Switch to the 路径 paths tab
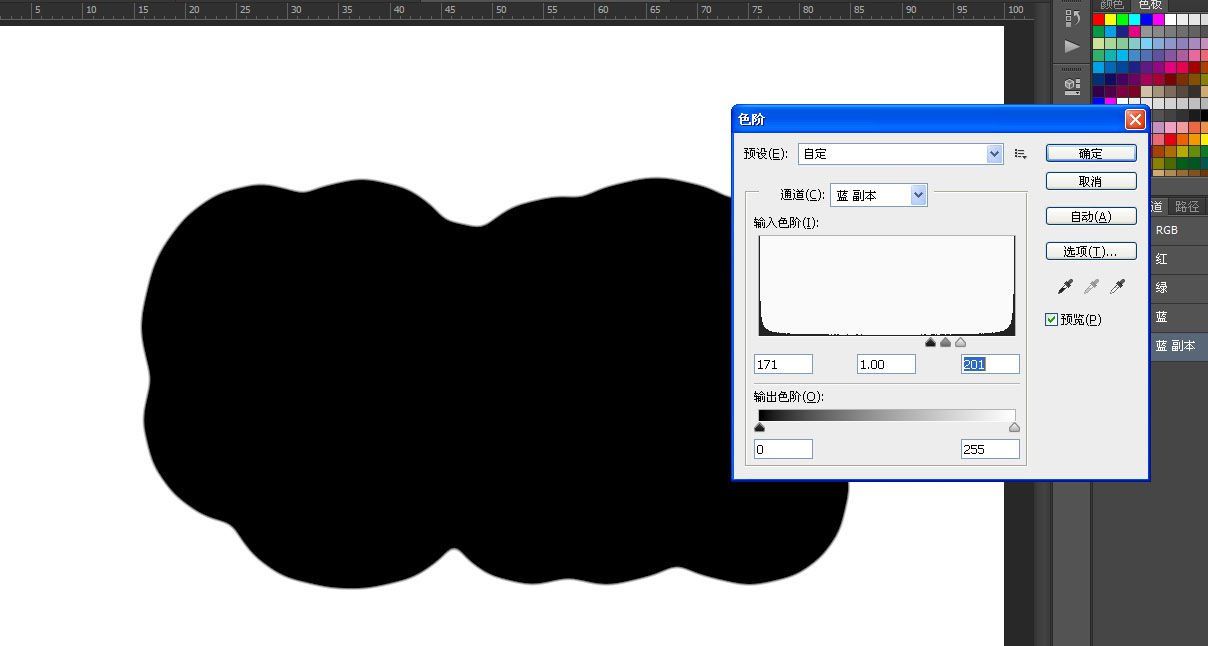 [x=1187, y=207]
